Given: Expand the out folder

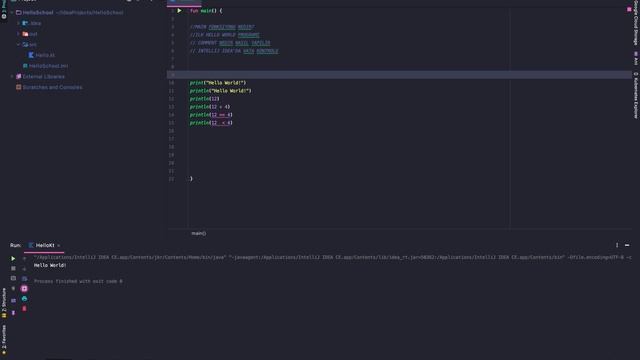Looking at the screenshot, I should 19,34.
